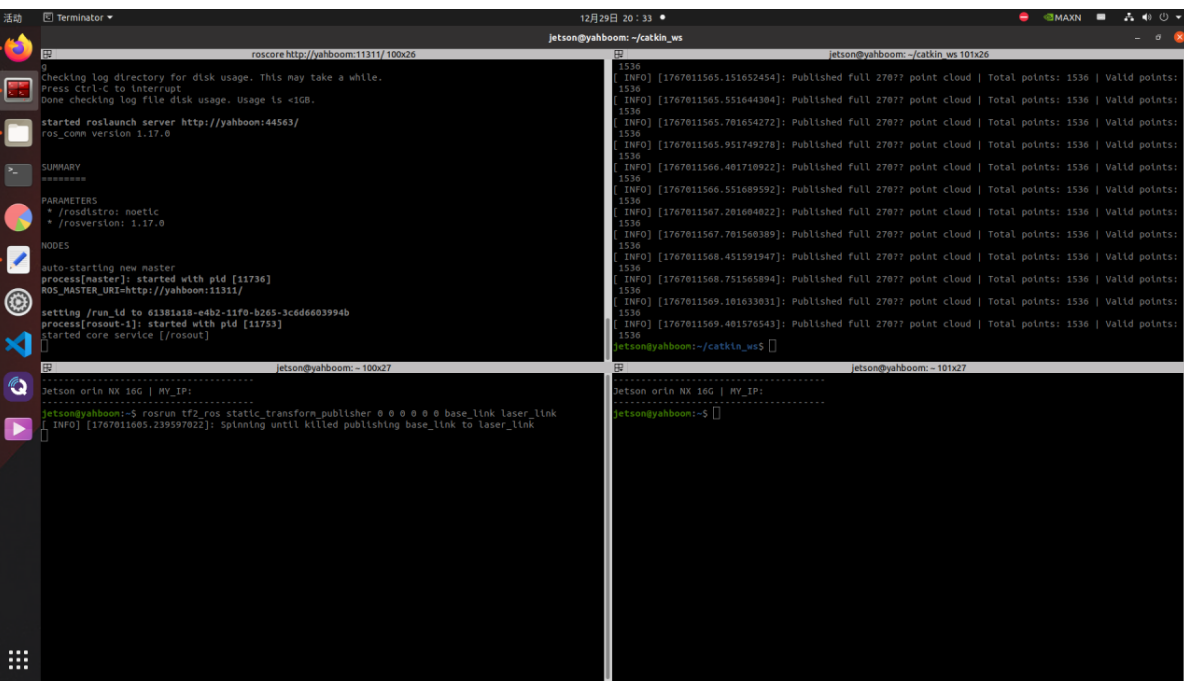Expand the system menu arrow at top right
1184x683 pixels.
1178,17
